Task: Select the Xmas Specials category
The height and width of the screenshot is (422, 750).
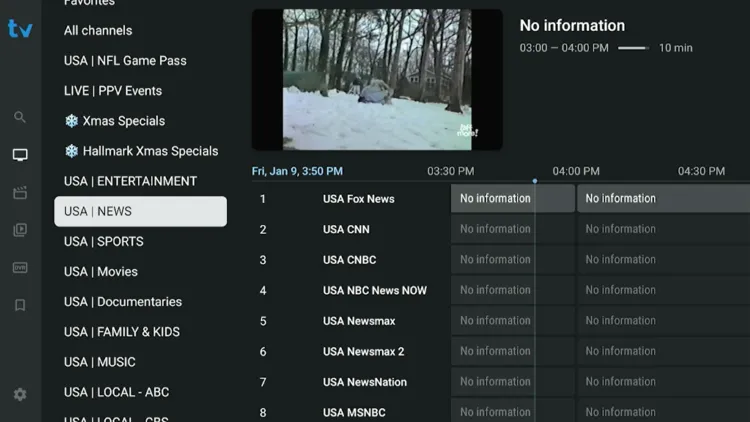Action: pyautogui.click(x=115, y=121)
